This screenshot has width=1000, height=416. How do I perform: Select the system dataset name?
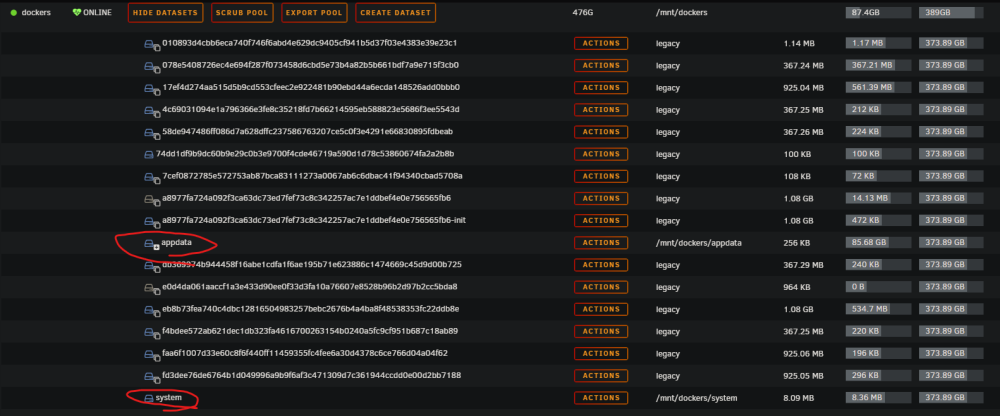click(169, 397)
